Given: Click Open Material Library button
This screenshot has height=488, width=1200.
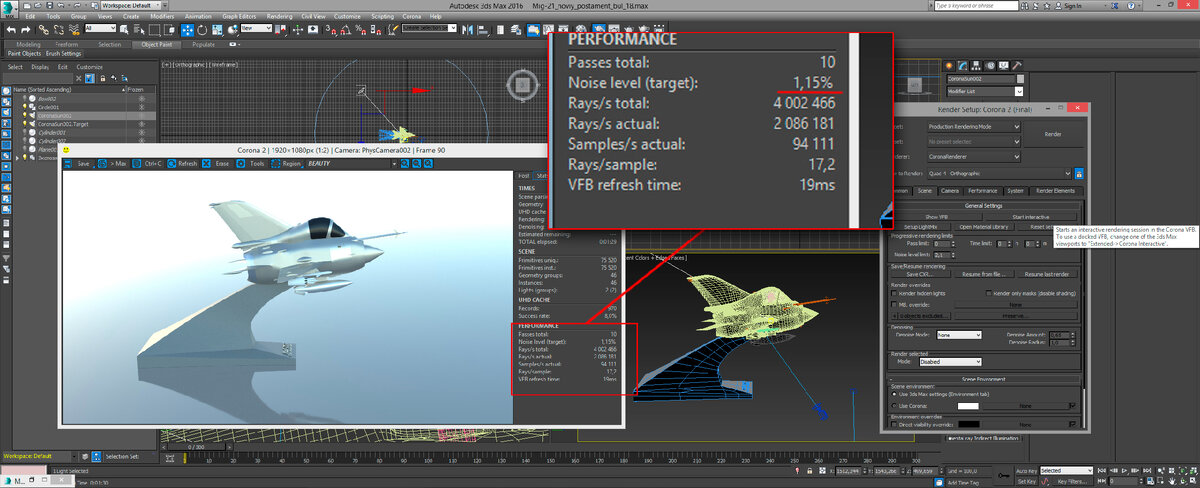Looking at the screenshot, I should pos(984,227).
